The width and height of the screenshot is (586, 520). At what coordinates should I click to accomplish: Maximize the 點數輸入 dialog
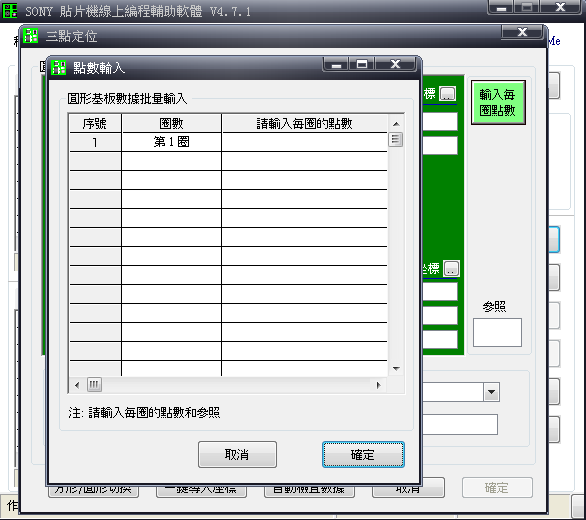click(x=362, y=64)
